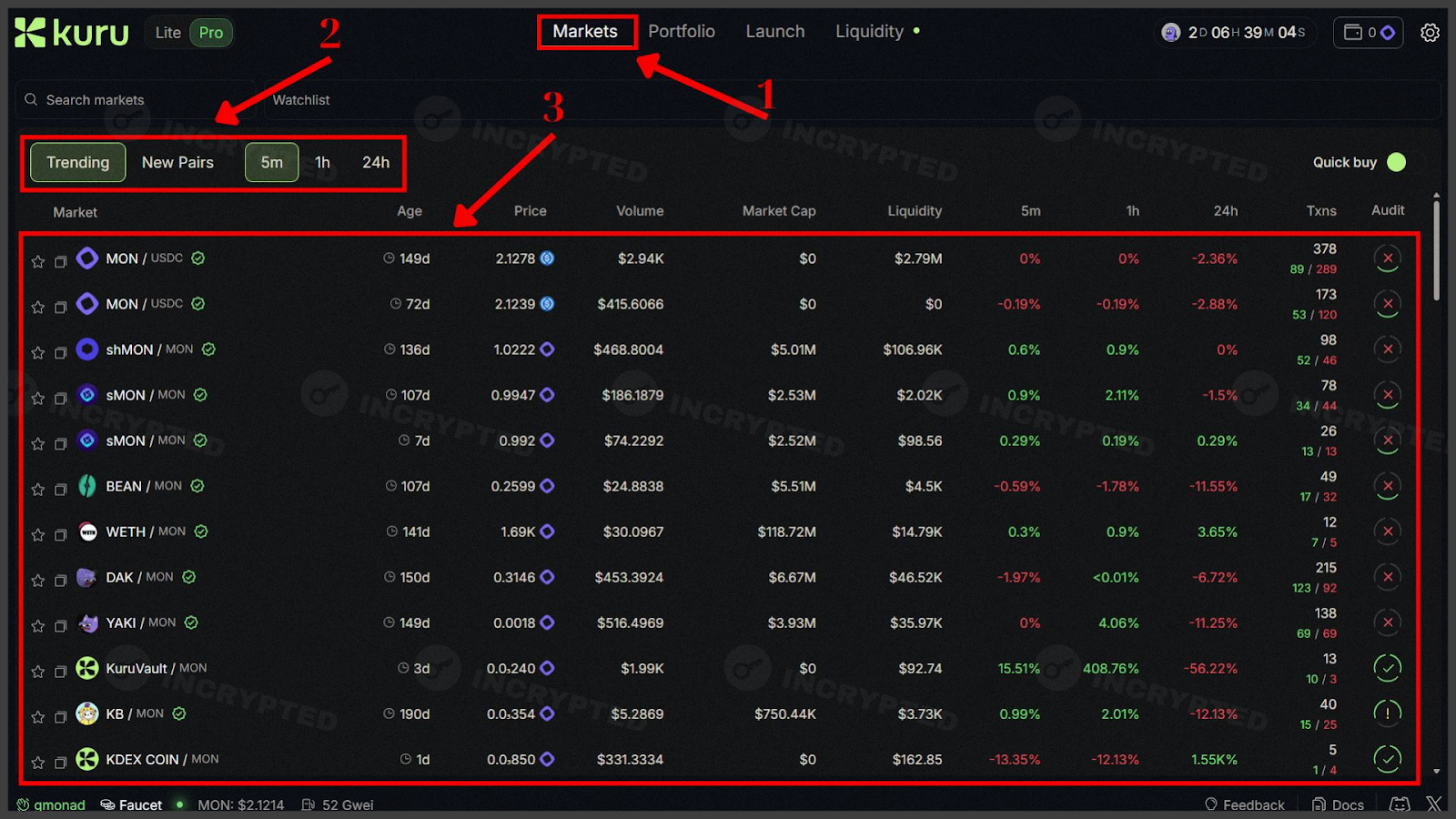Click the markets list vertical scrollbar

click(x=1437, y=250)
